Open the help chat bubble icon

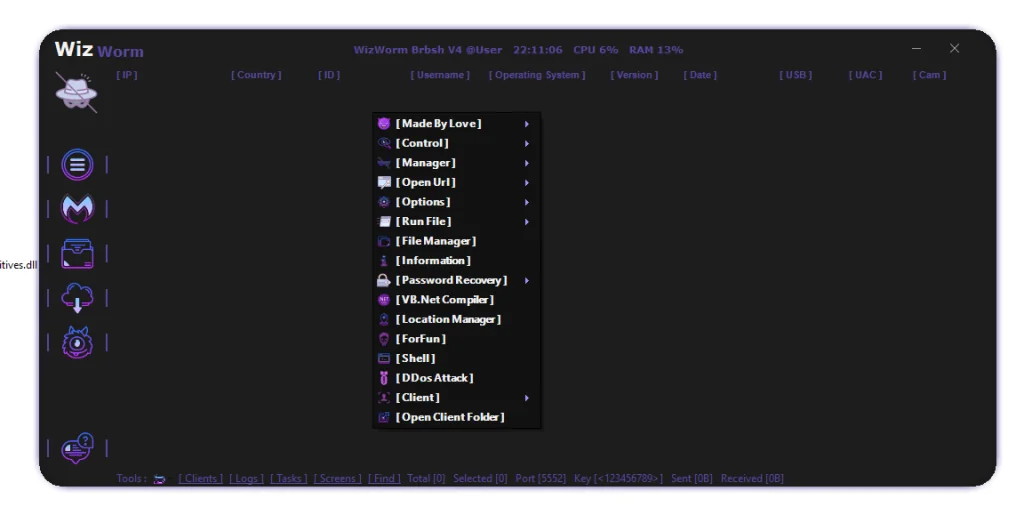click(78, 448)
